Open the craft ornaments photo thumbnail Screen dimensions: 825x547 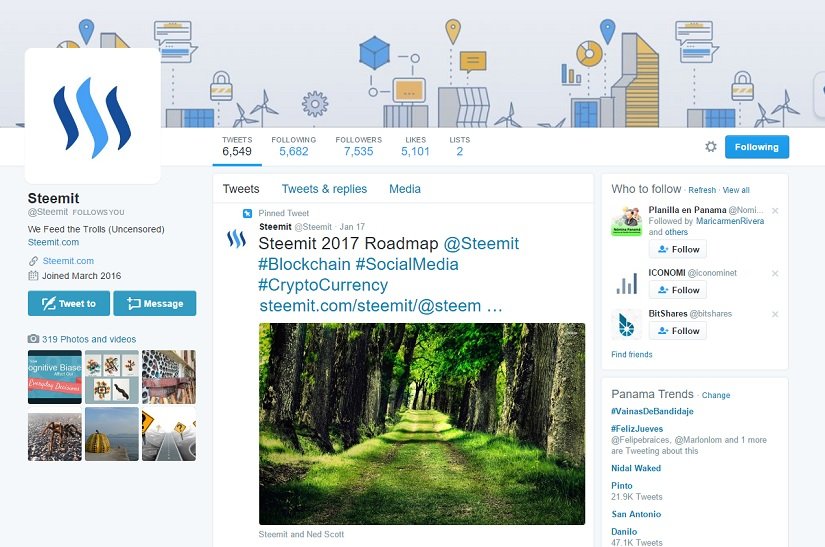pos(112,377)
